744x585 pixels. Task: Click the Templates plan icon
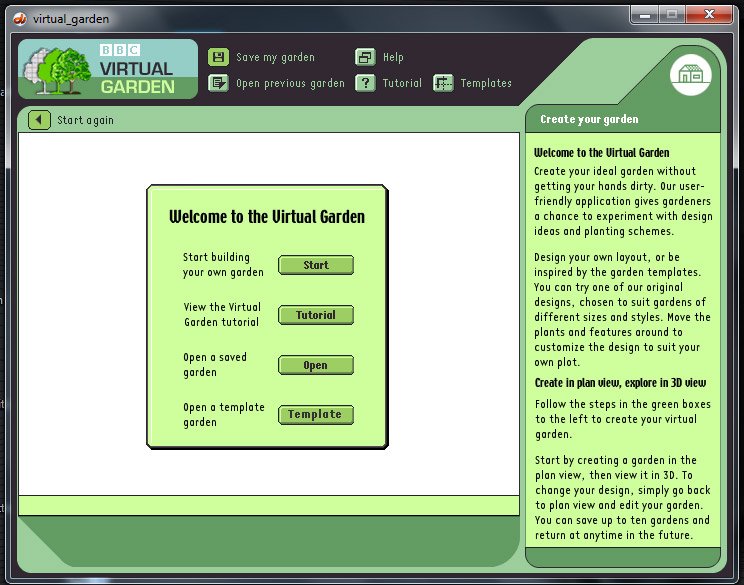click(443, 84)
